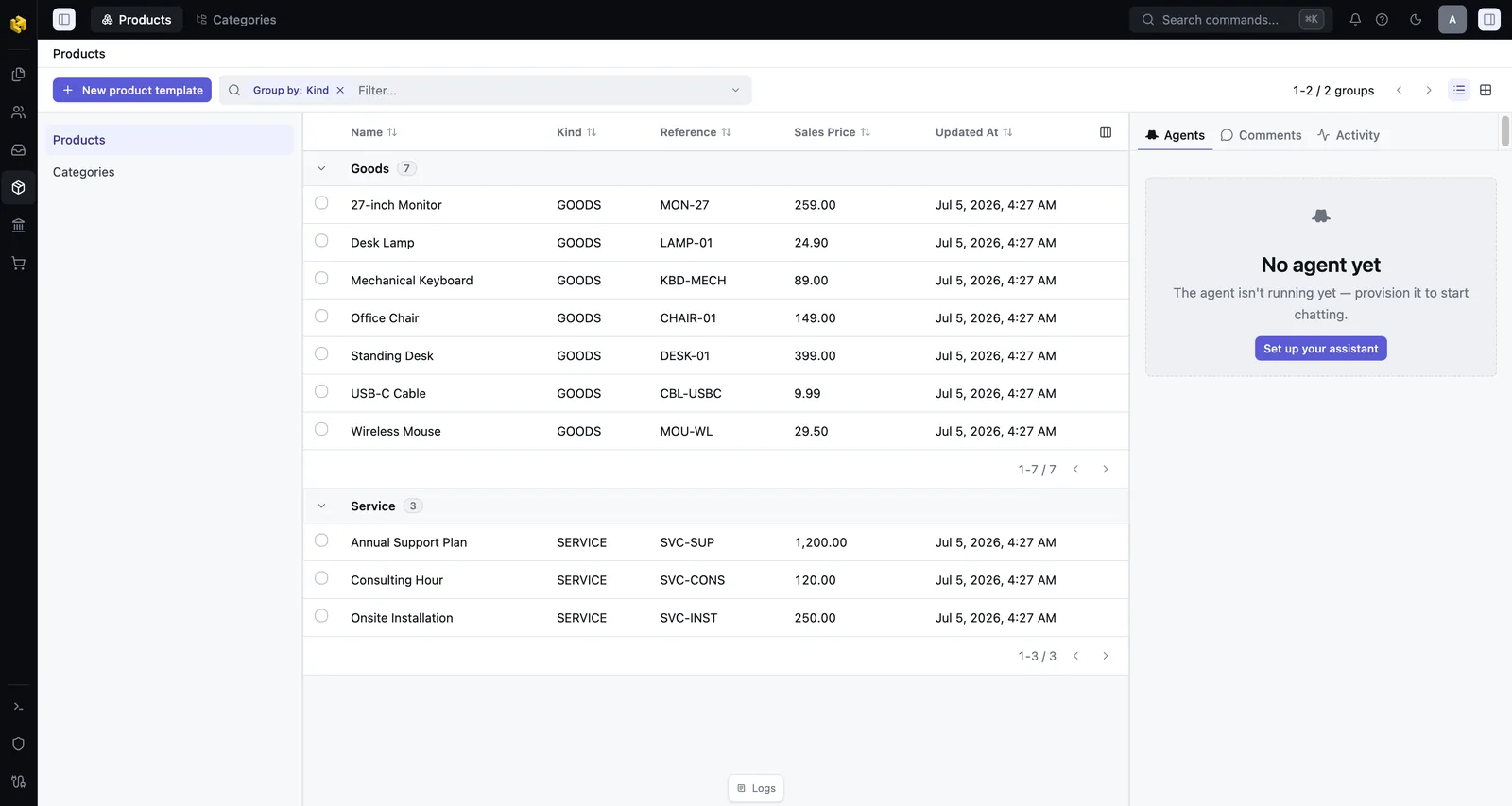Click the app logo icon
Image resolution: width=1512 pixels, height=806 pixels.
[x=18, y=24]
